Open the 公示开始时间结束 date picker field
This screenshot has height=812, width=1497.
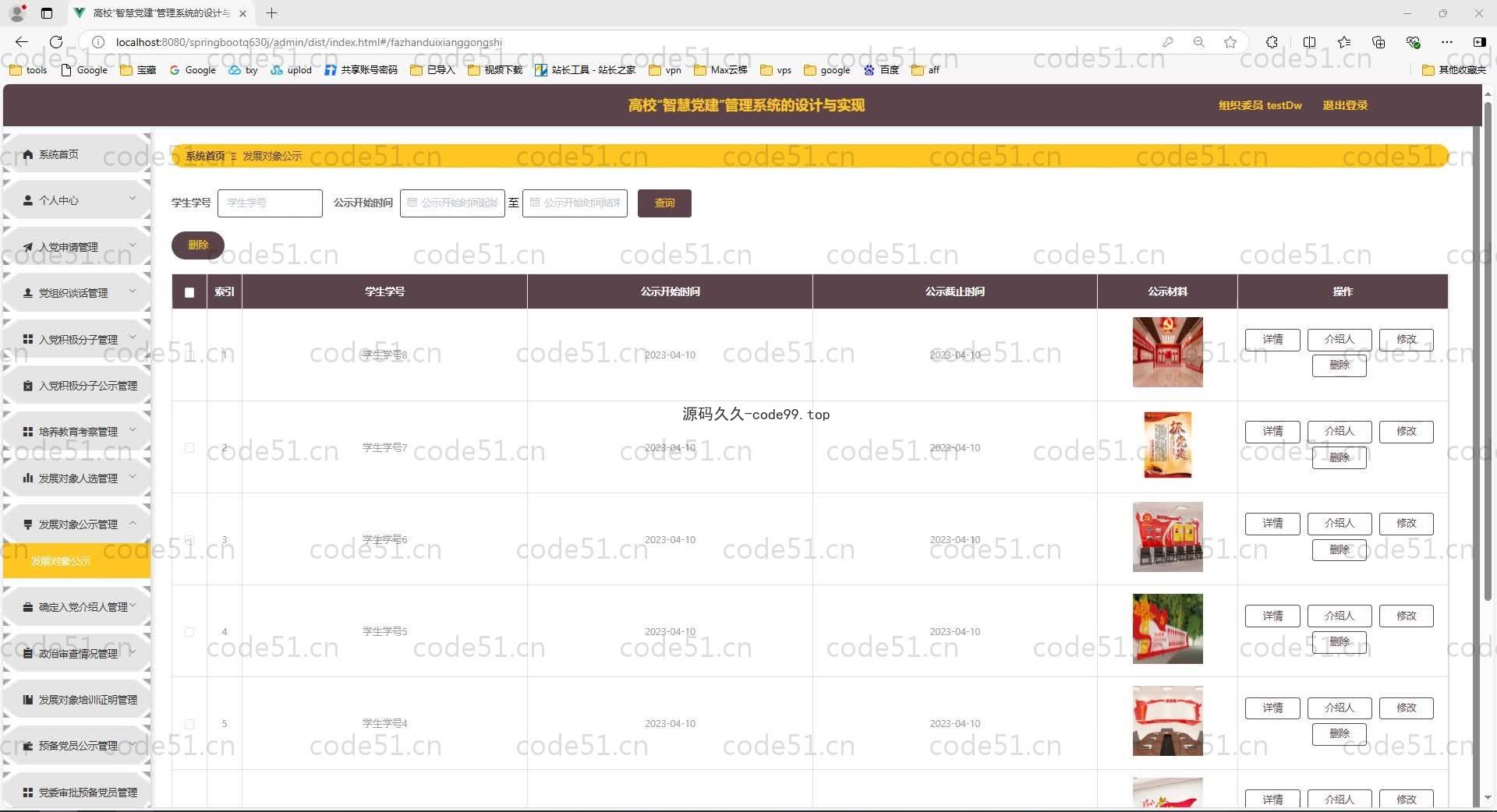[x=575, y=203]
